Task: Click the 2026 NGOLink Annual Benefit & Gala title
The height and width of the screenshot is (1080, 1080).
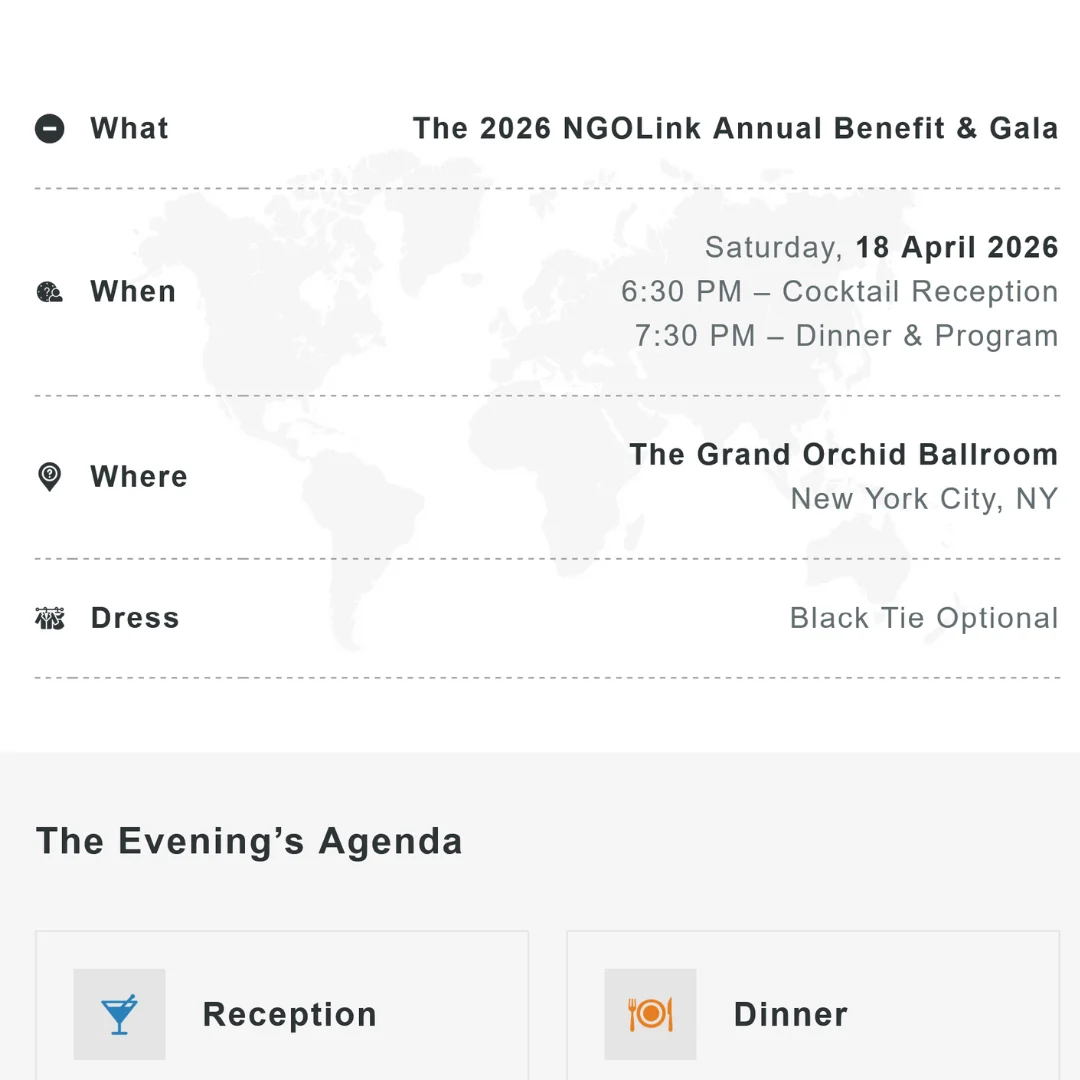Action: tap(735, 129)
